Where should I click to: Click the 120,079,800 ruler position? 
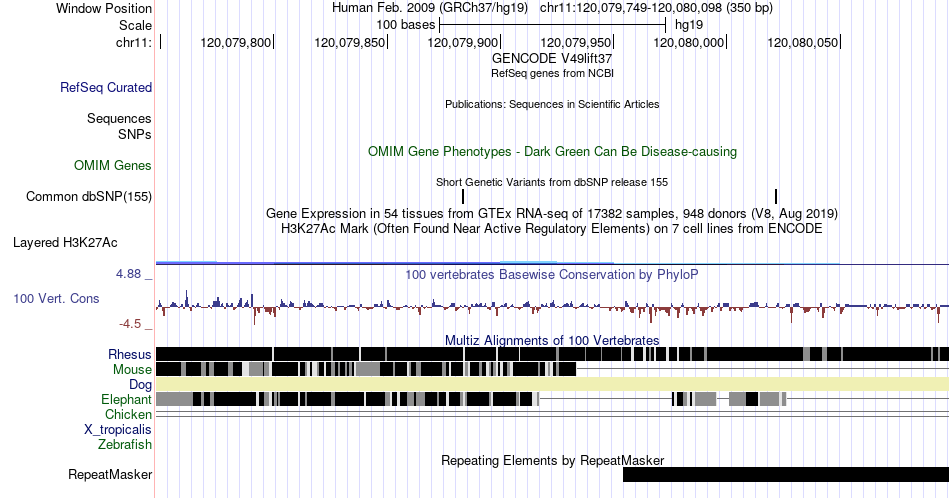click(236, 42)
